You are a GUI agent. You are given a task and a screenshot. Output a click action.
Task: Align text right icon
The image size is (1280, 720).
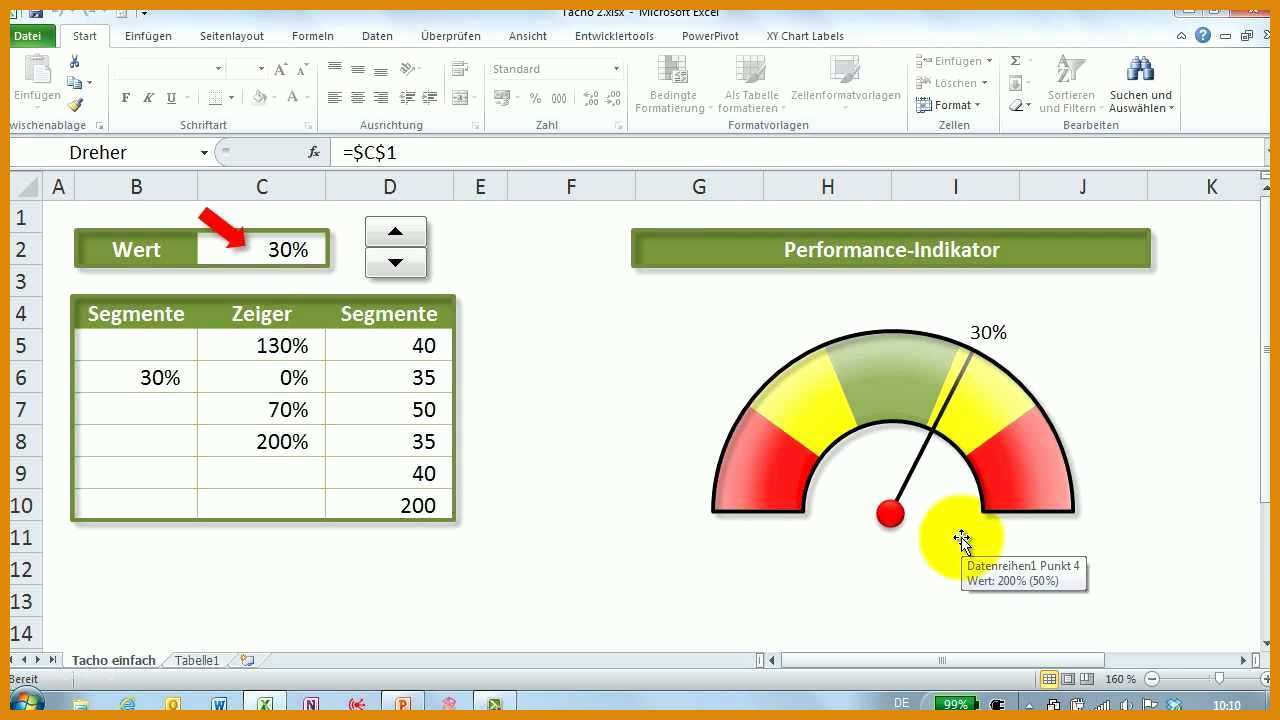(380, 98)
